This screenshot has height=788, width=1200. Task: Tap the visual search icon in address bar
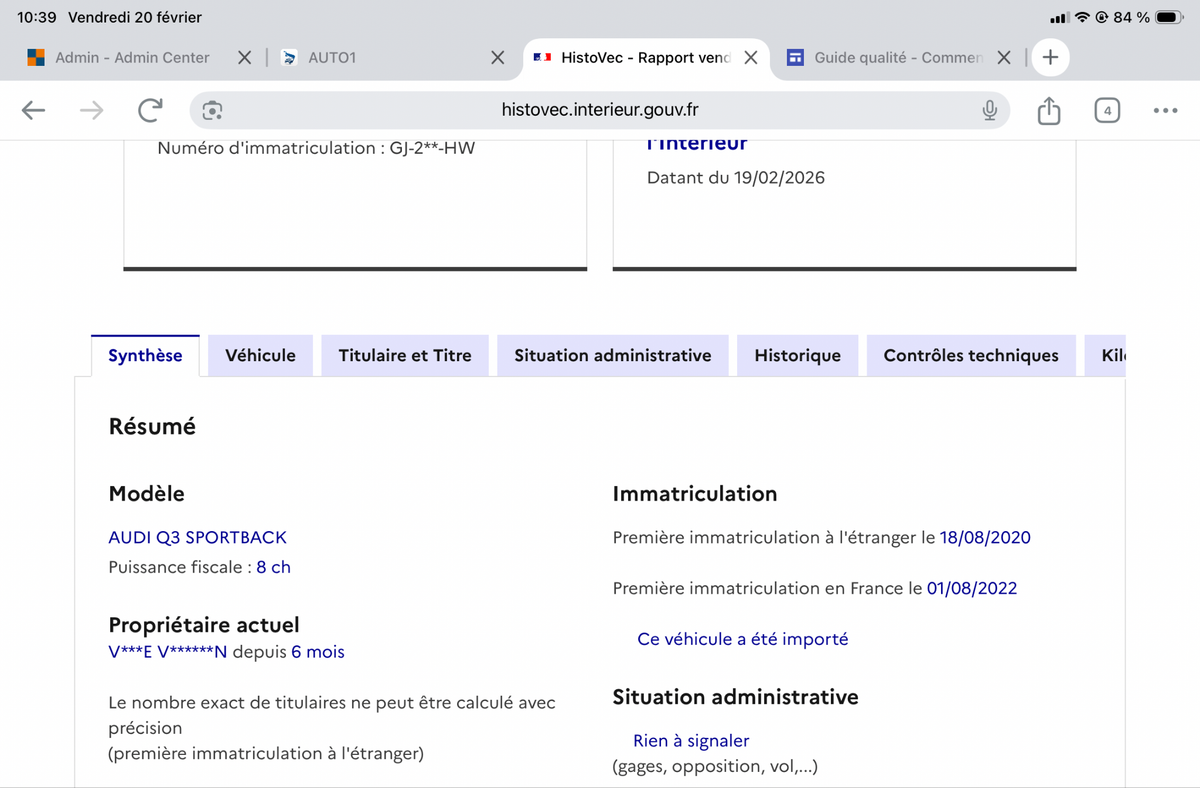point(212,111)
